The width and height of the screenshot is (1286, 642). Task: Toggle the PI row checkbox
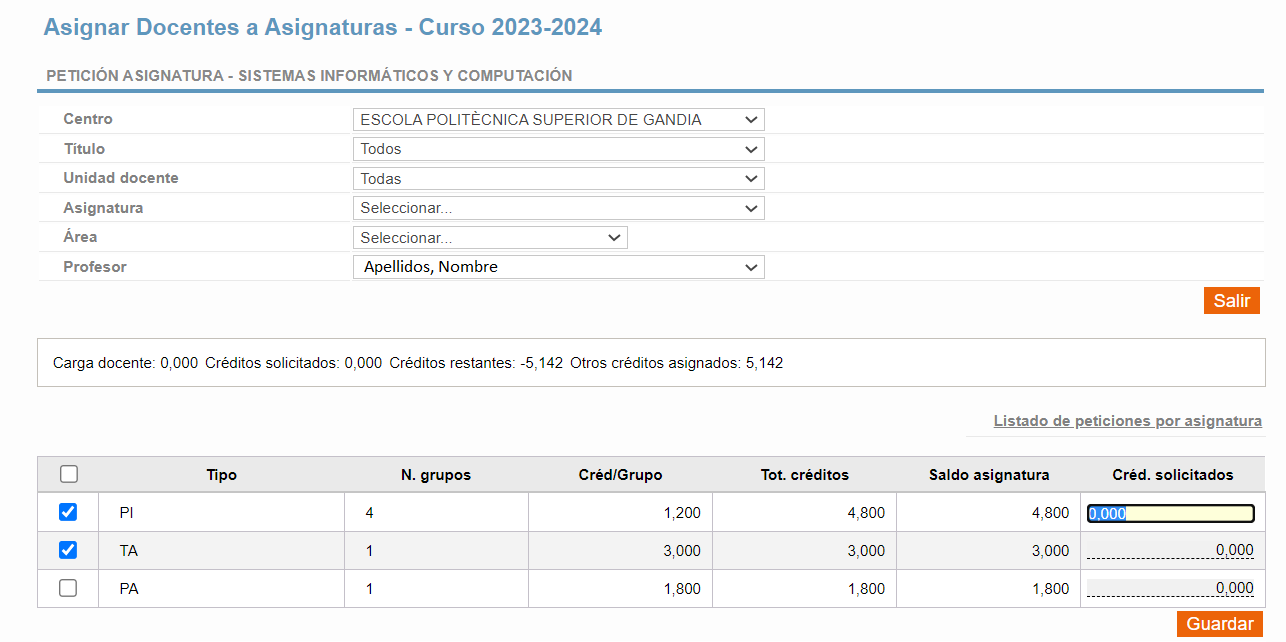[68, 512]
